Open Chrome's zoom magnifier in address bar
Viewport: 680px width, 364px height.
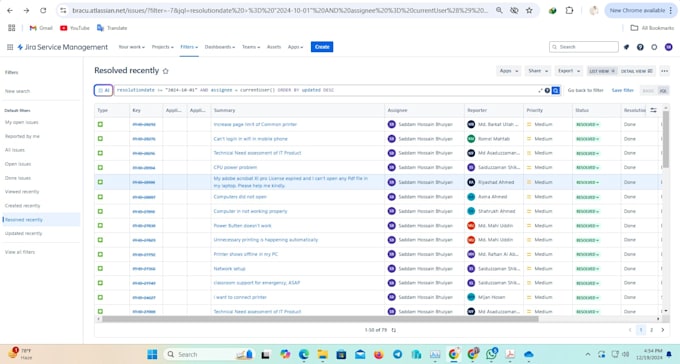point(499,10)
